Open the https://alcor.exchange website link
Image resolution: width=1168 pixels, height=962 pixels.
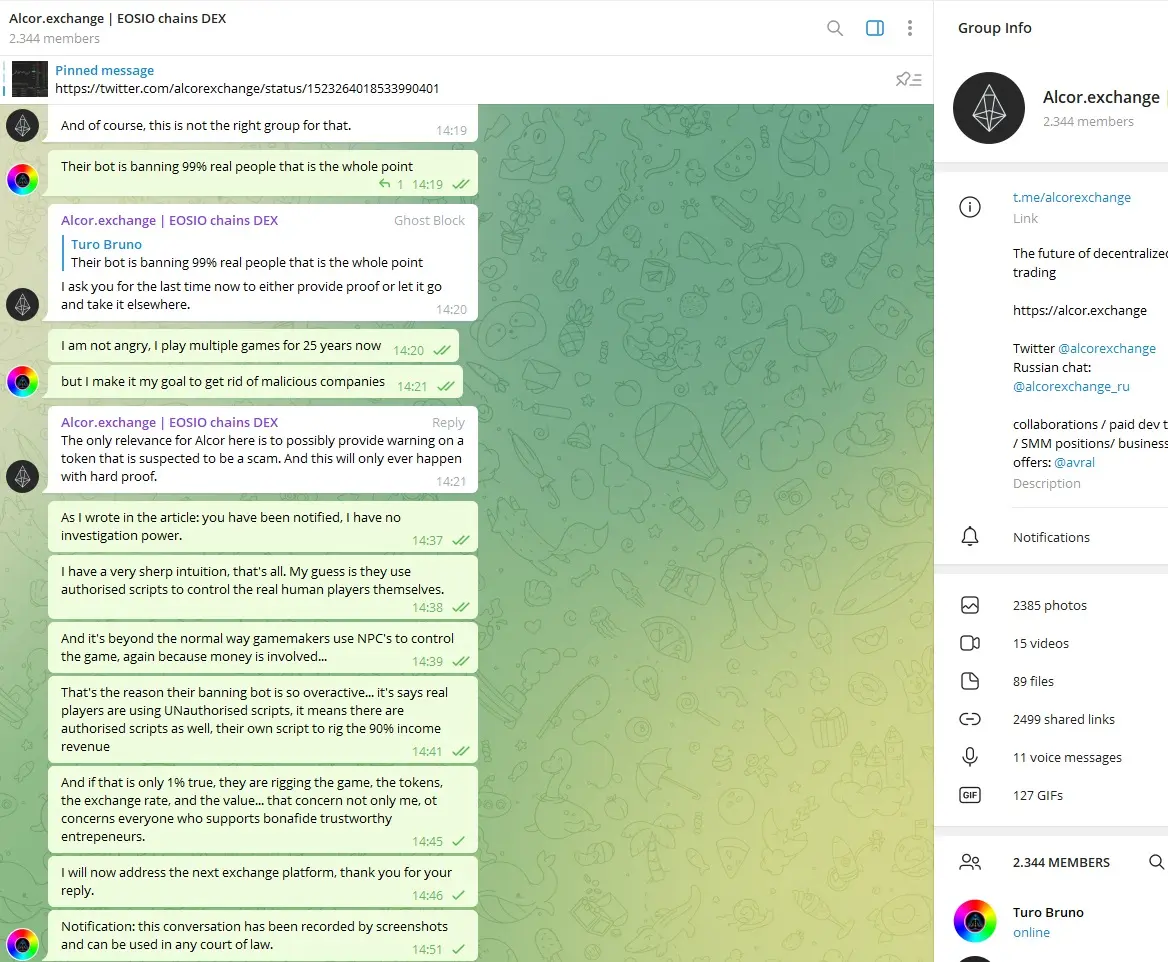tap(1079, 310)
